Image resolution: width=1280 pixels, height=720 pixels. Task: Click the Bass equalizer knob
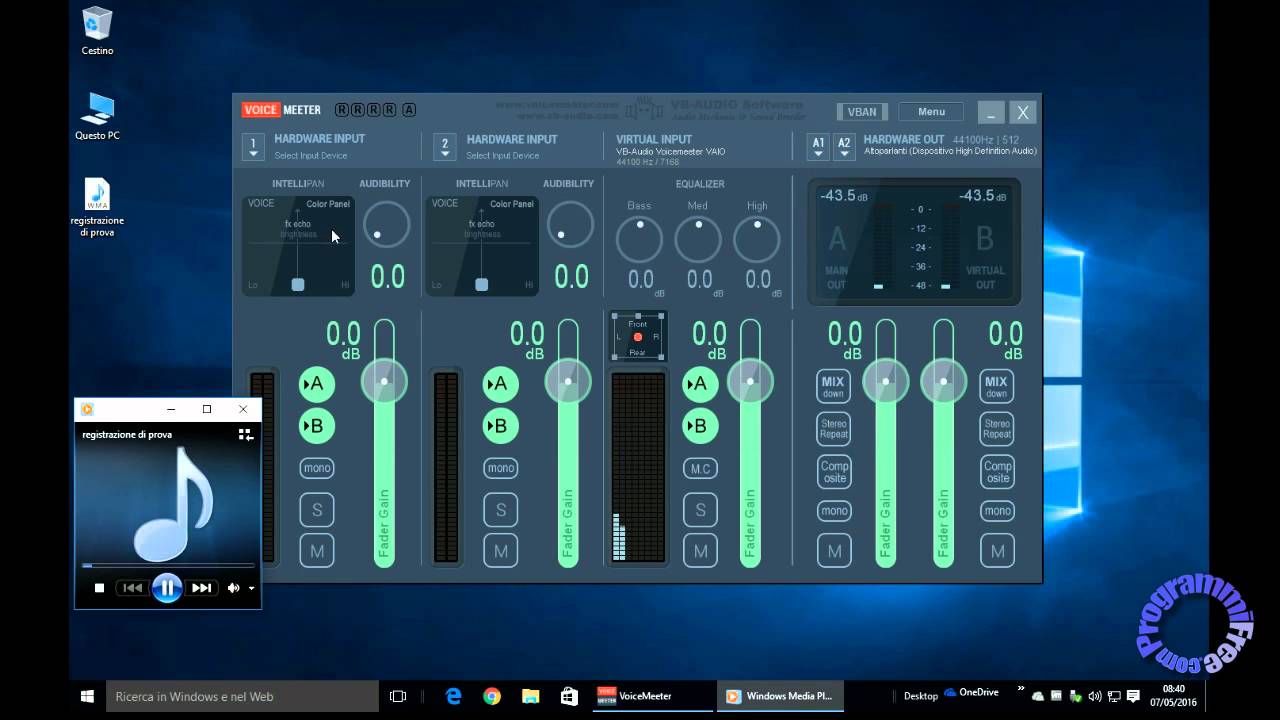coord(639,239)
